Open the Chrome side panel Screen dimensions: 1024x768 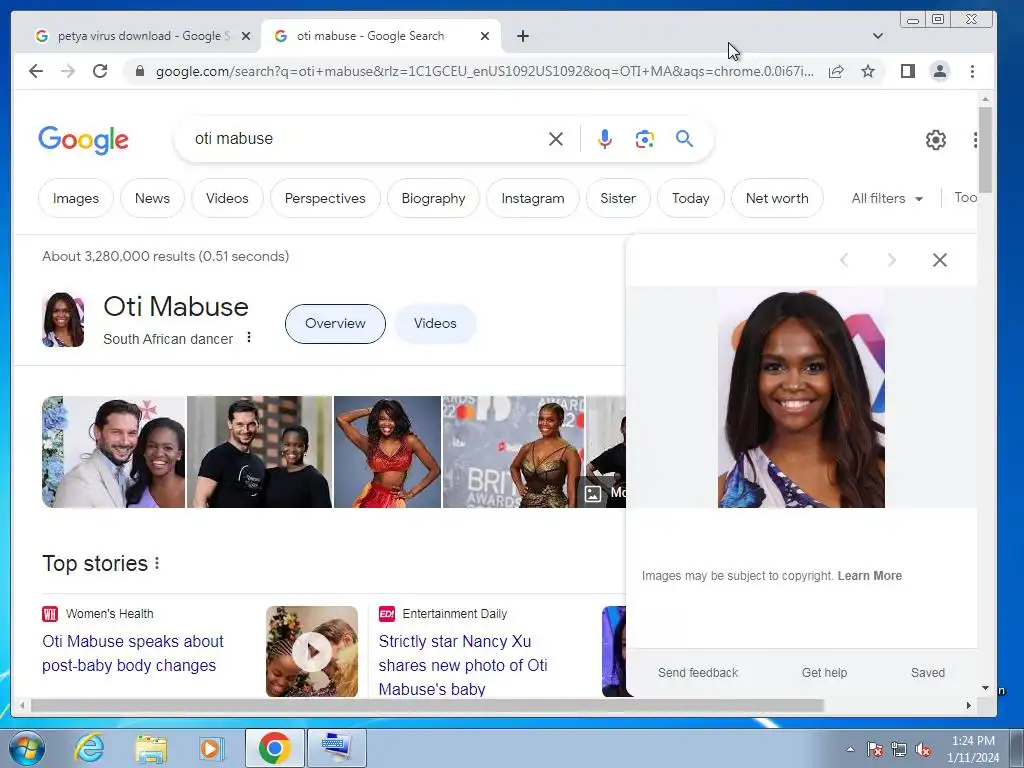click(x=908, y=71)
